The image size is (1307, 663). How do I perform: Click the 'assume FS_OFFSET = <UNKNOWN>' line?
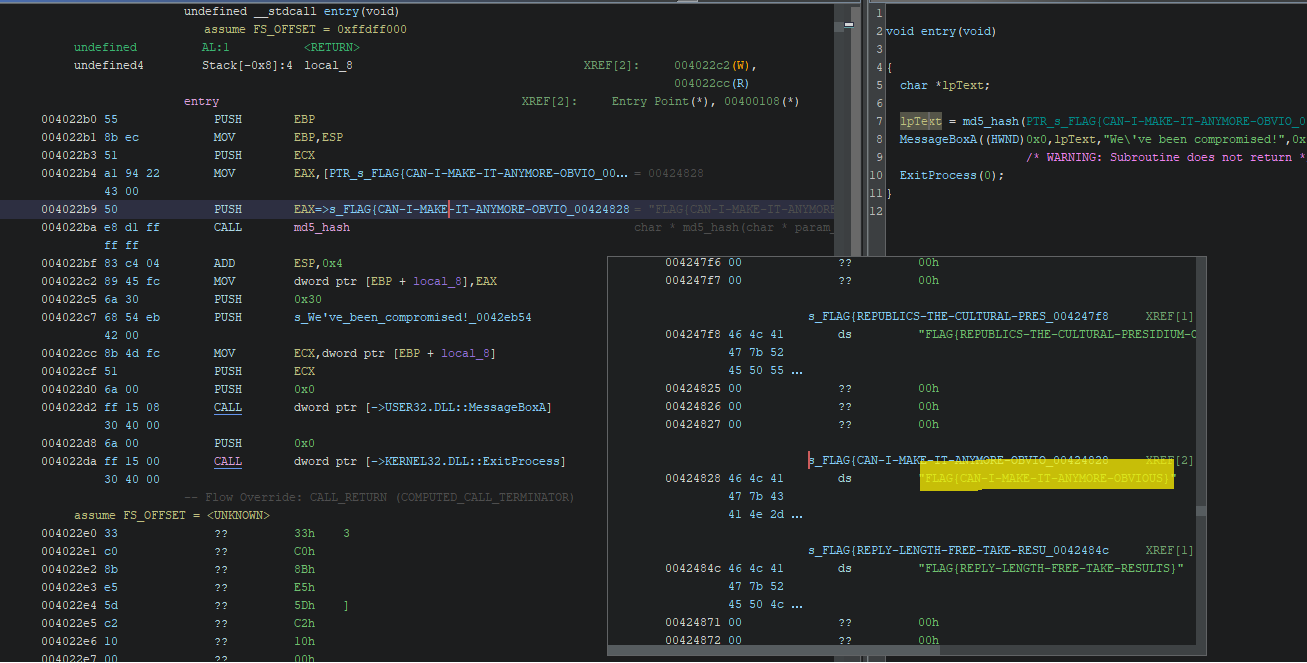171,515
